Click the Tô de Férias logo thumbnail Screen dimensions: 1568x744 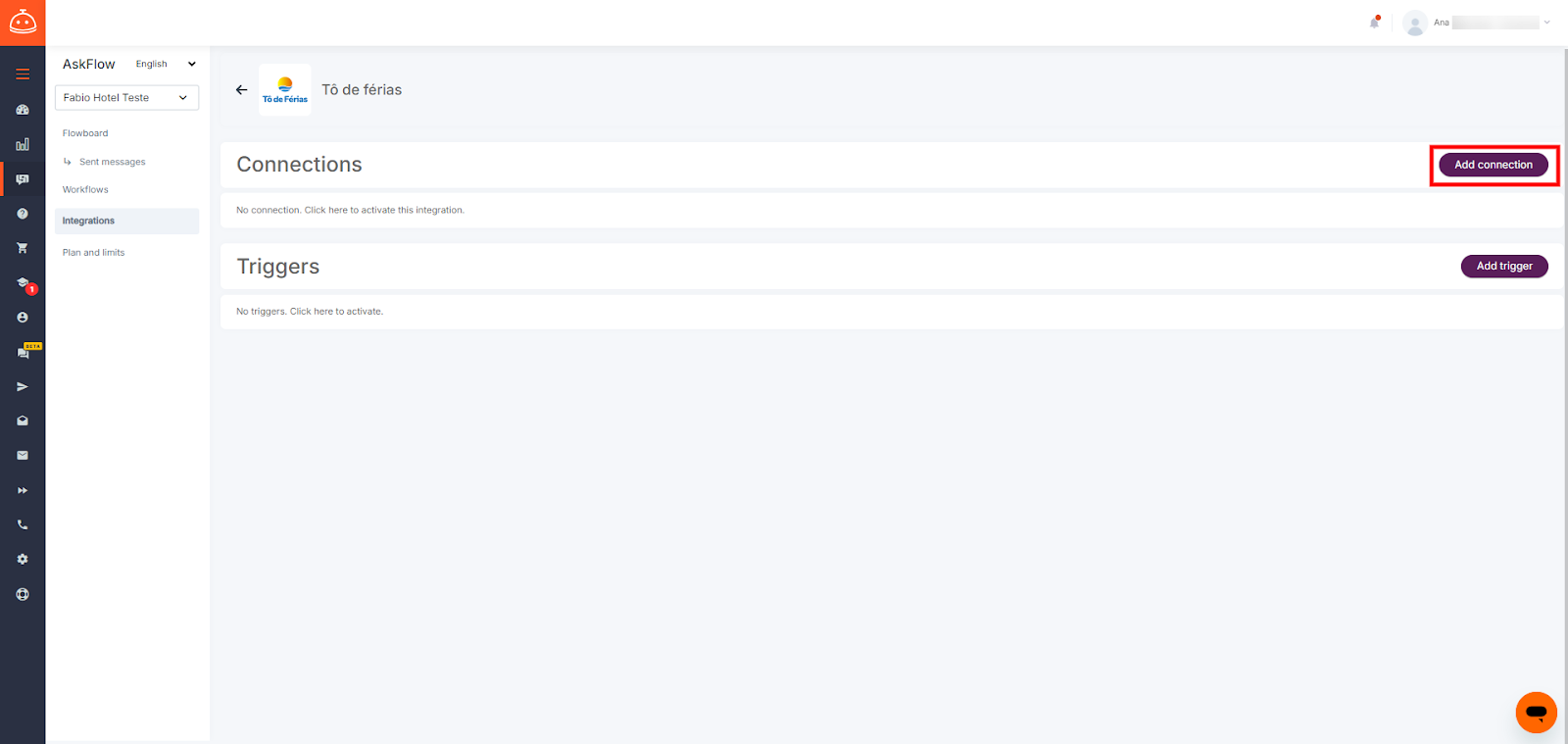coord(285,89)
